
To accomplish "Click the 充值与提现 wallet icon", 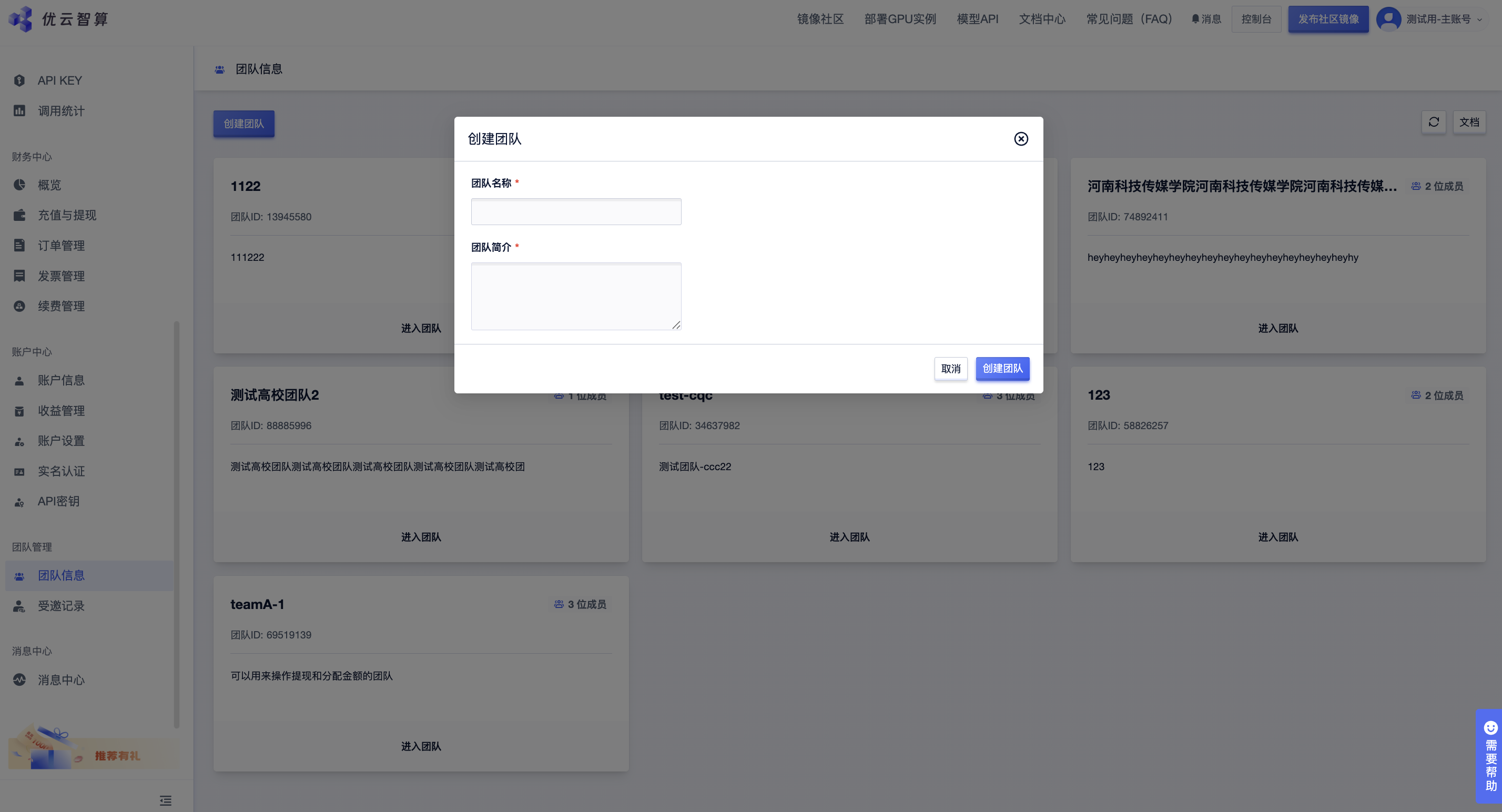I will click(19, 215).
